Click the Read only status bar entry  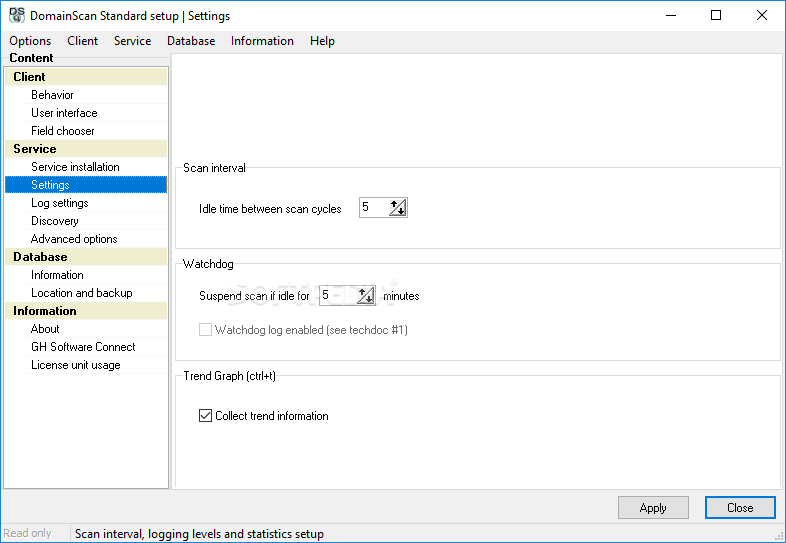28,533
